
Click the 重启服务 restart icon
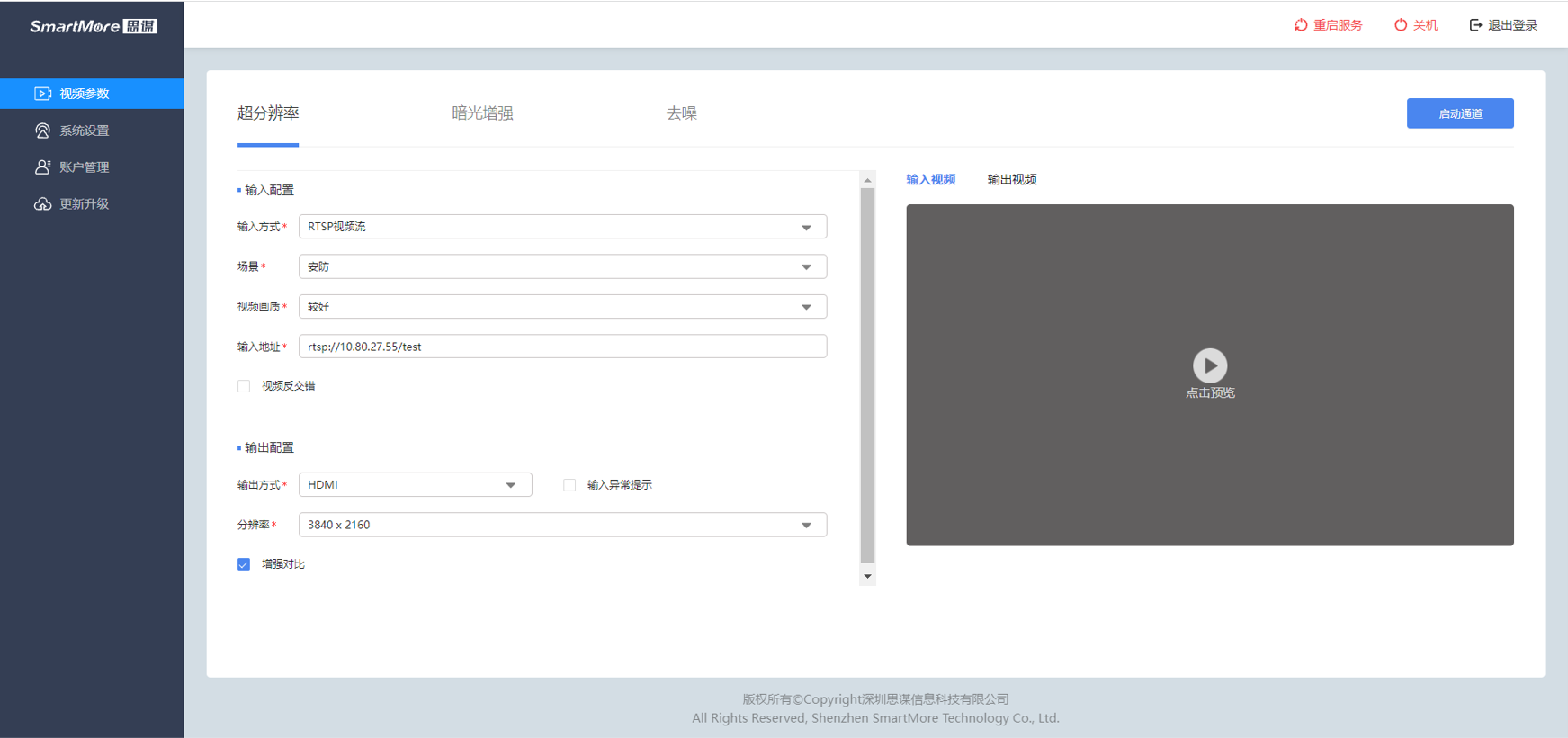pos(1301,25)
